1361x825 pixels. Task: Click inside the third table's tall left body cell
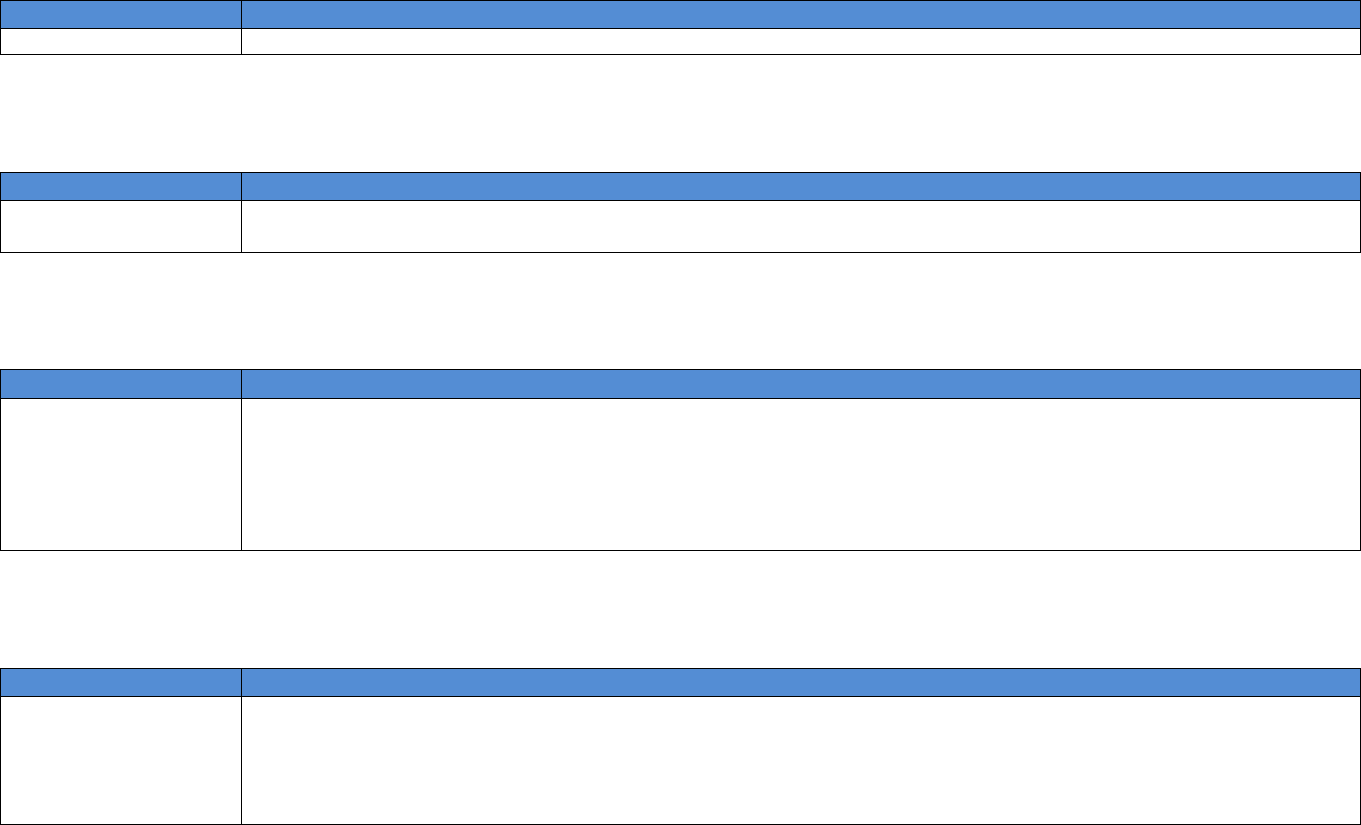point(121,474)
